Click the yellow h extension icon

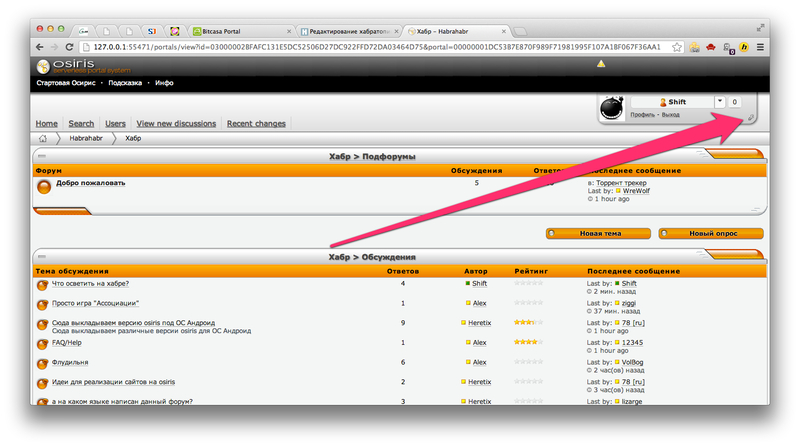[x=744, y=47]
